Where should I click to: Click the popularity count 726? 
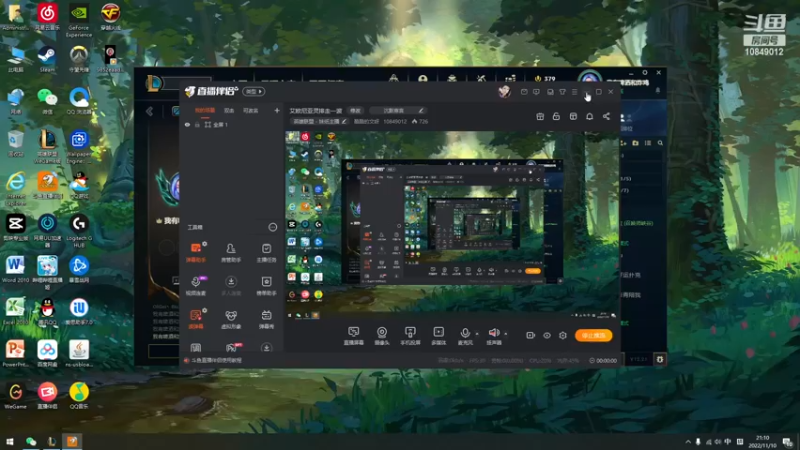(420, 121)
